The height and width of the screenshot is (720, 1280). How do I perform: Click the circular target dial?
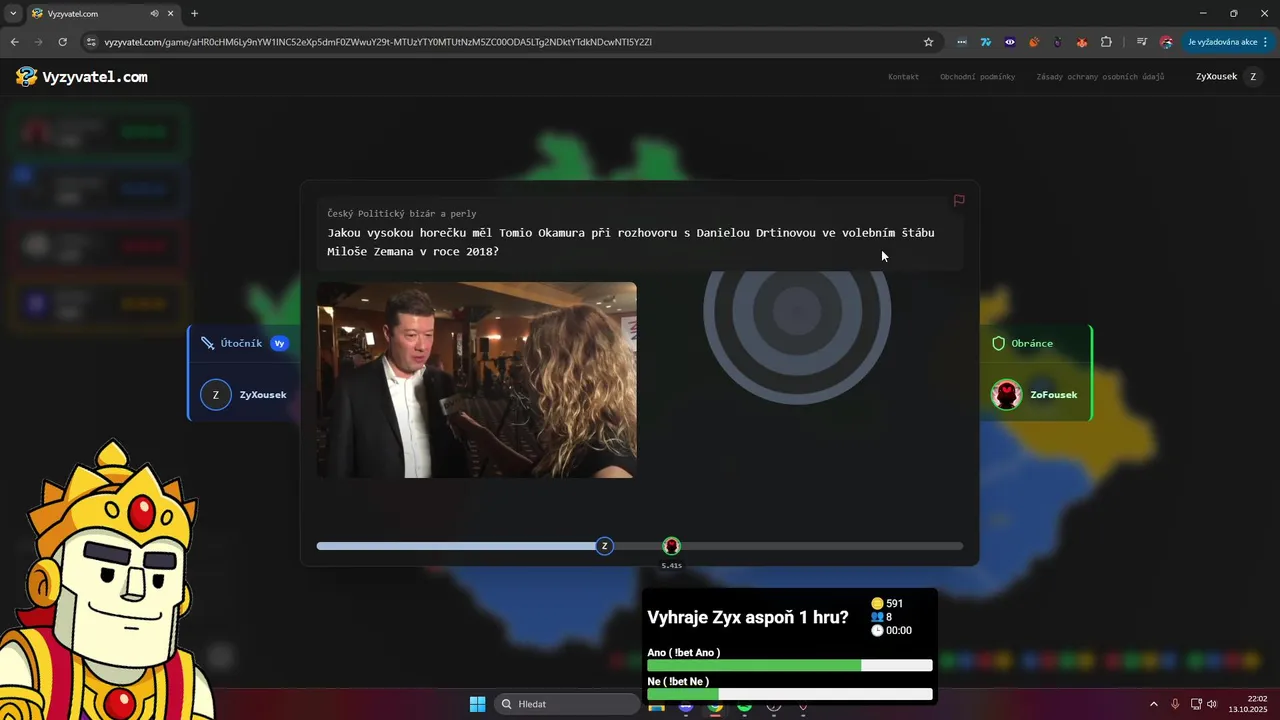point(797,313)
